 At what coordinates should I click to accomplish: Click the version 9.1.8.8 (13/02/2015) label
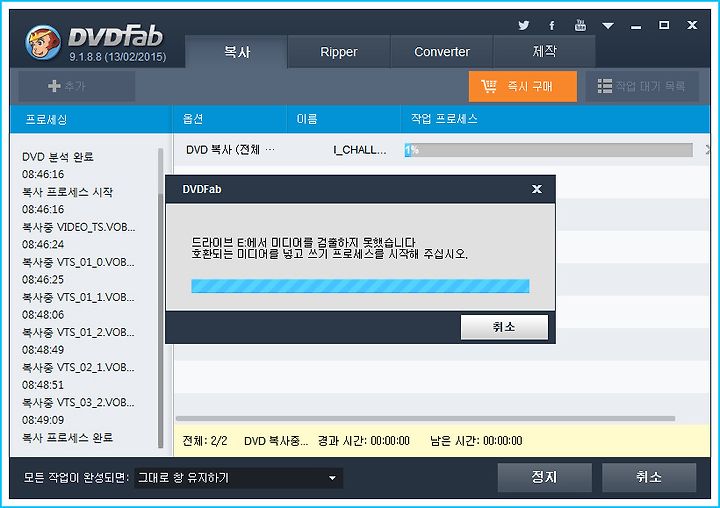coord(118,57)
